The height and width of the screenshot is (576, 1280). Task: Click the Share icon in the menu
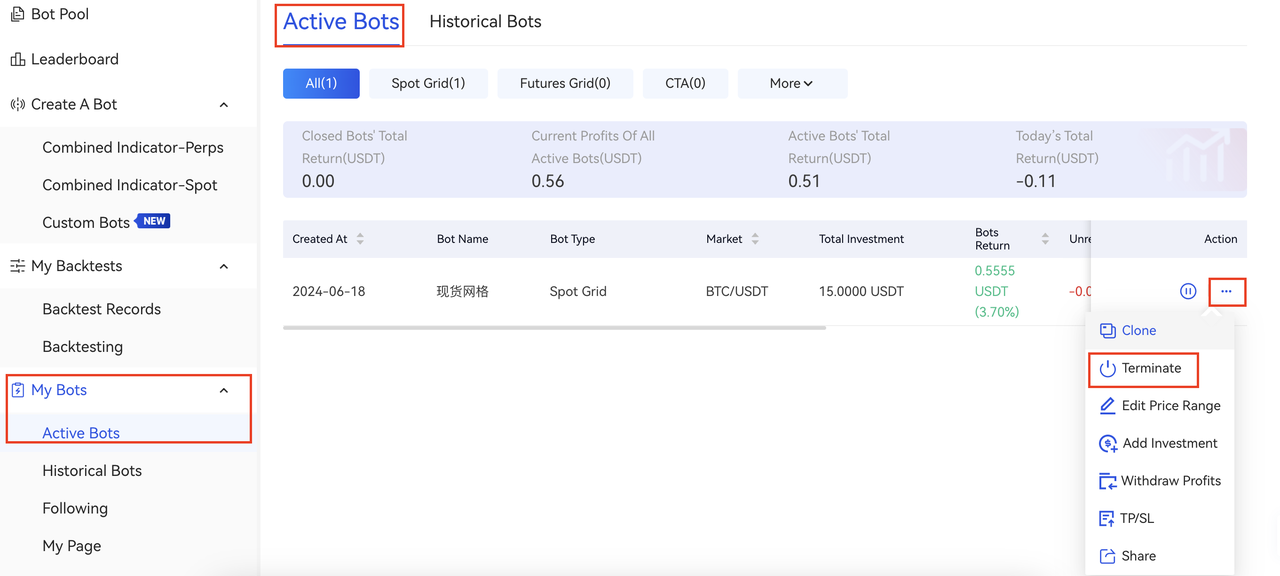(1108, 556)
